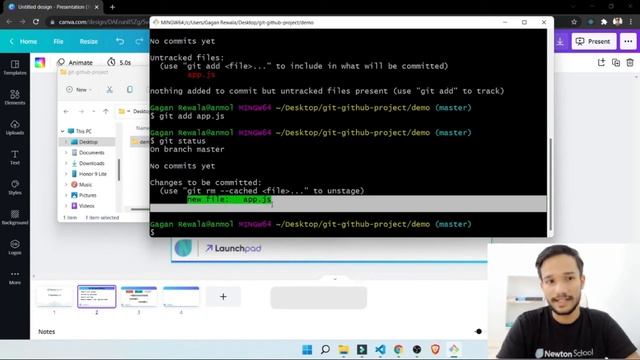Select Downloads in Explorer navigation pane
This screenshot has width=640, height=360.
coord(91,163)
